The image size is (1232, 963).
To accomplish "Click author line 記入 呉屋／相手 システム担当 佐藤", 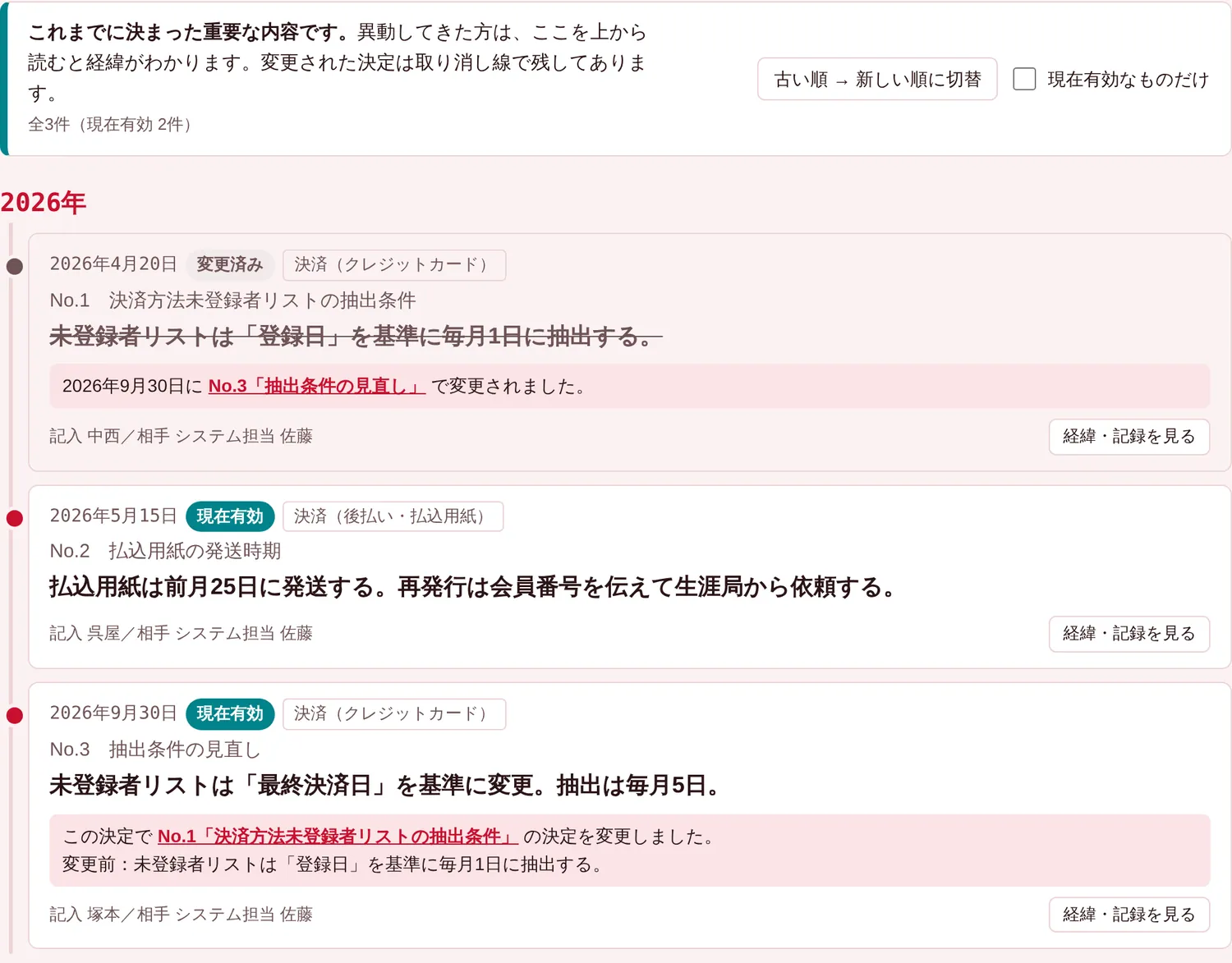I will pos(181,633).
